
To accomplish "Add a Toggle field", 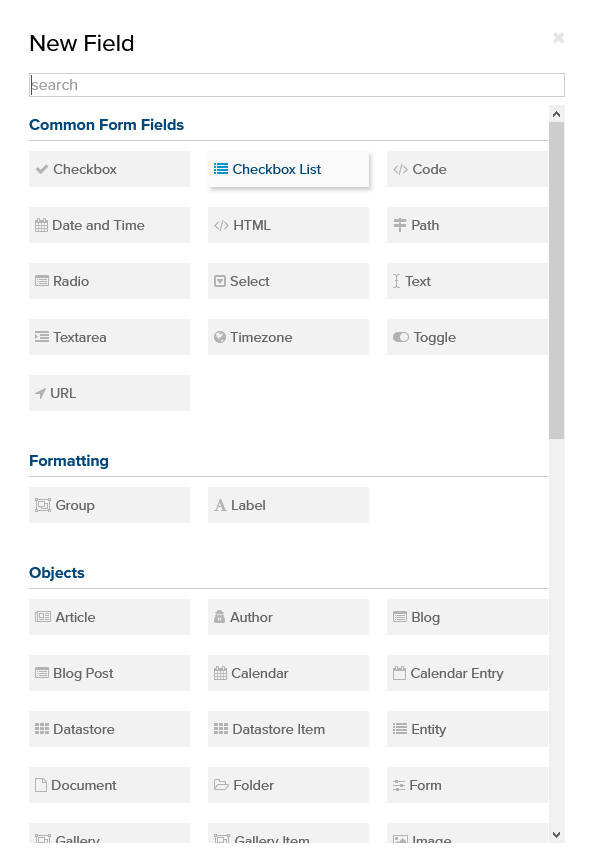I will [x=467, y=337].
